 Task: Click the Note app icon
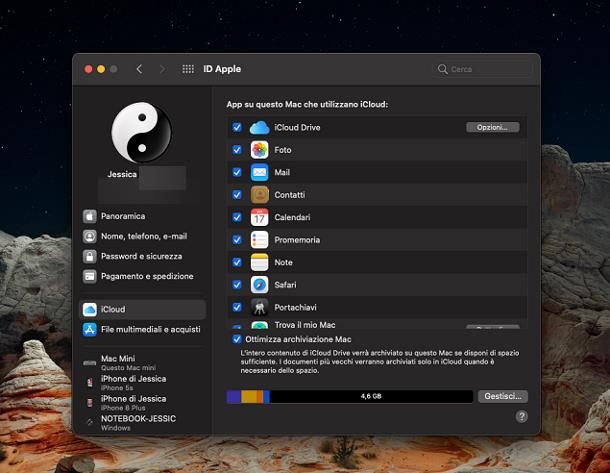click(259, 263)
